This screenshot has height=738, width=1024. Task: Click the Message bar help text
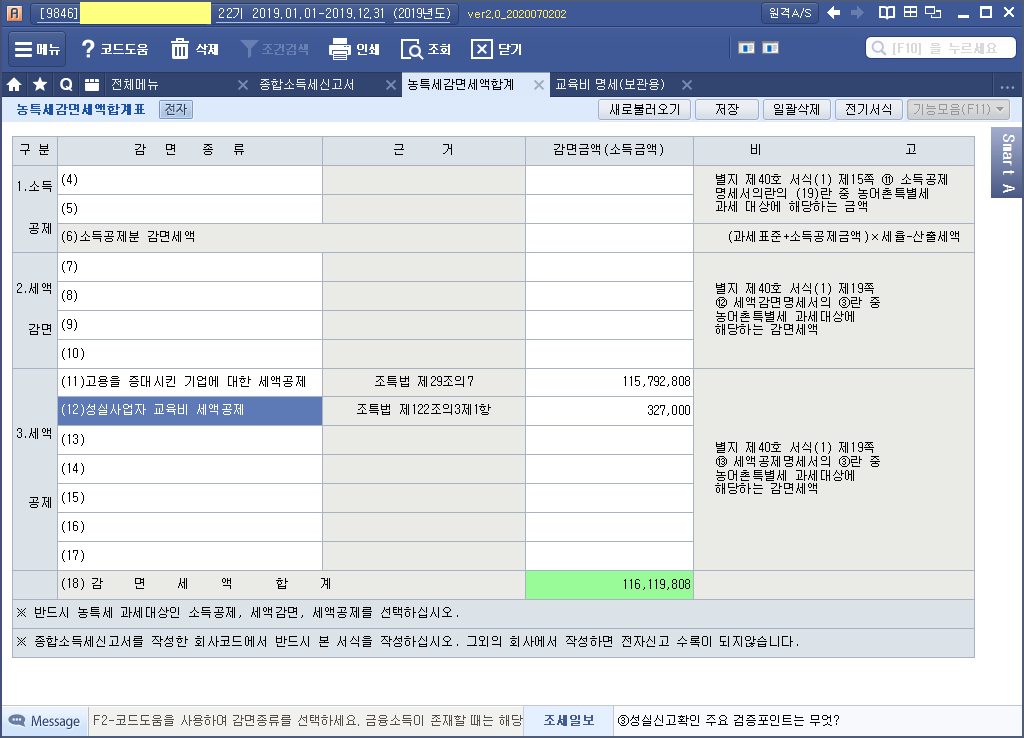[307, 720]
